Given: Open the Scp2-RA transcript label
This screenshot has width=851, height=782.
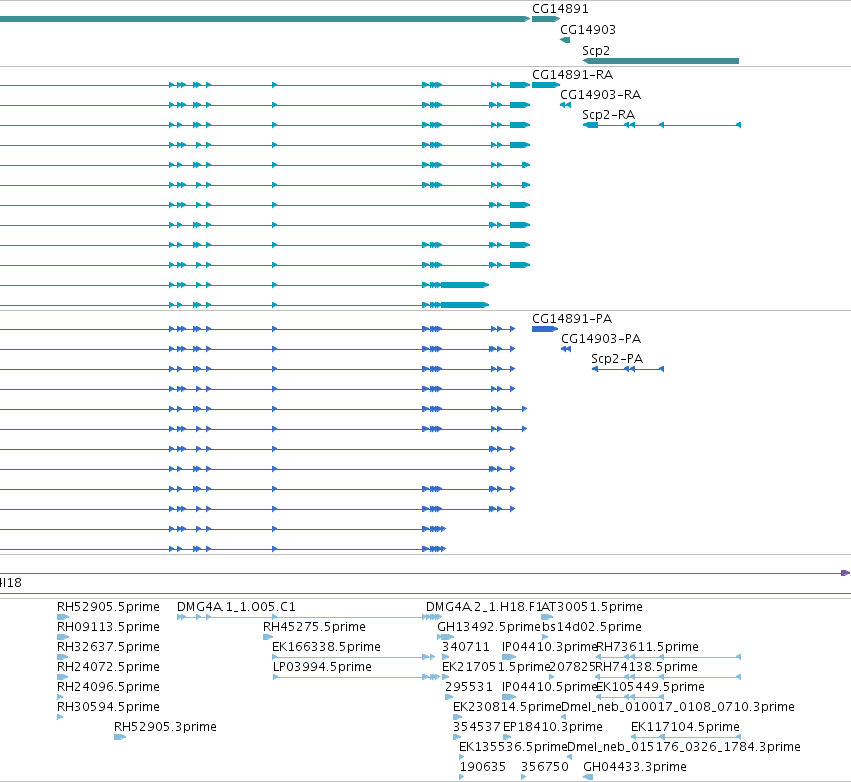Looking at the screenshot, I should (x=608, y=115).
